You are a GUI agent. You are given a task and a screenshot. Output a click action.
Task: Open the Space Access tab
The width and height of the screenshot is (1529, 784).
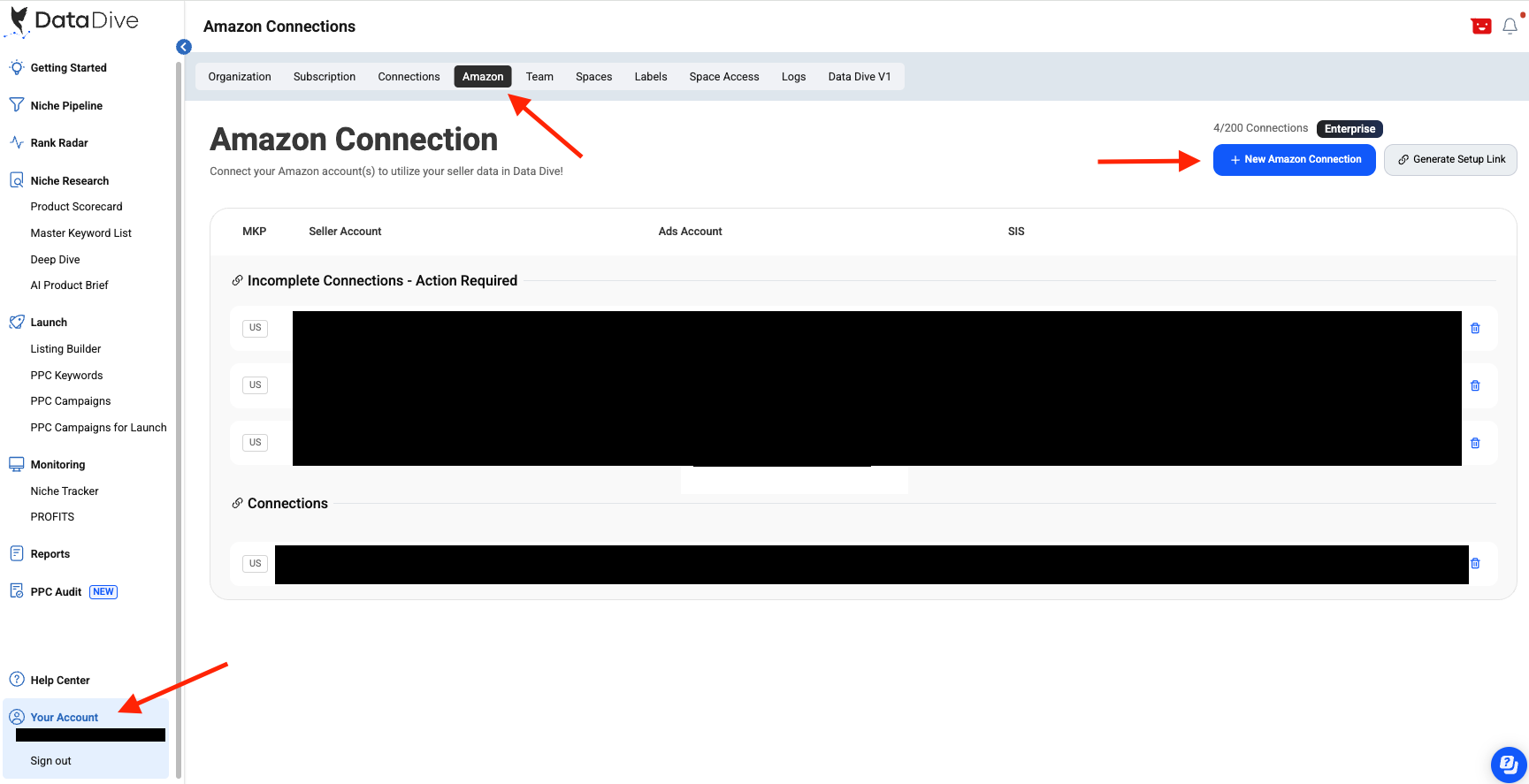[724, 77]
